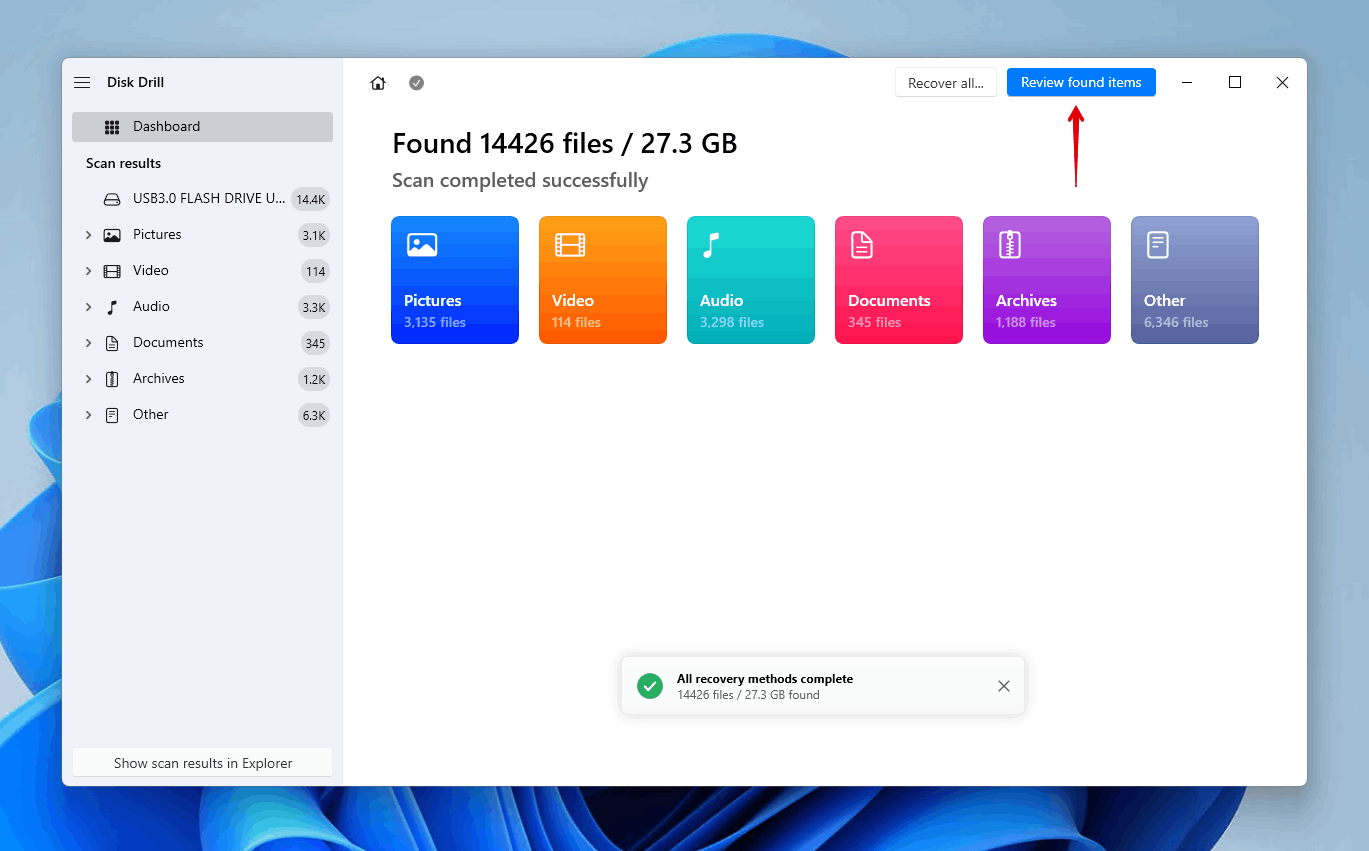Select Audio in scan results
Image resolution: width=1369 pixels, height=851 pixels.
(202, 307)
